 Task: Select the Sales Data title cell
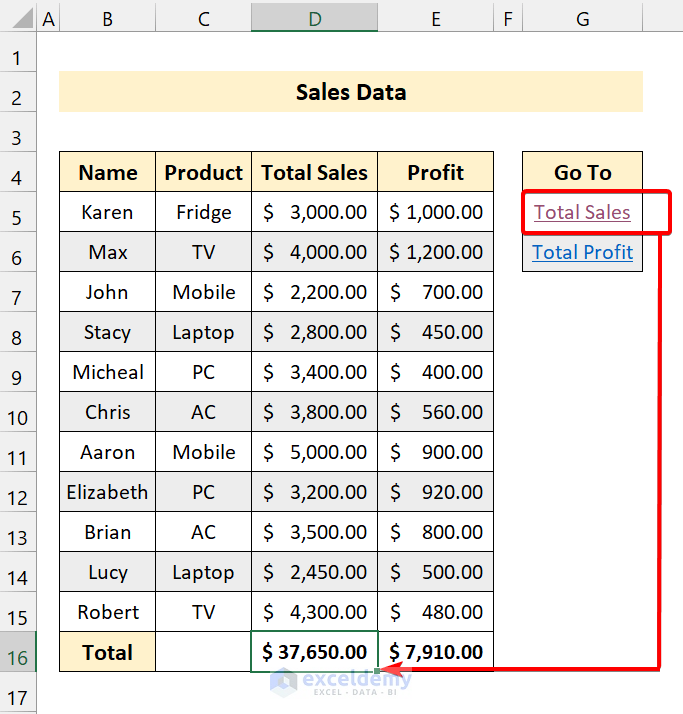click(350, 92)
